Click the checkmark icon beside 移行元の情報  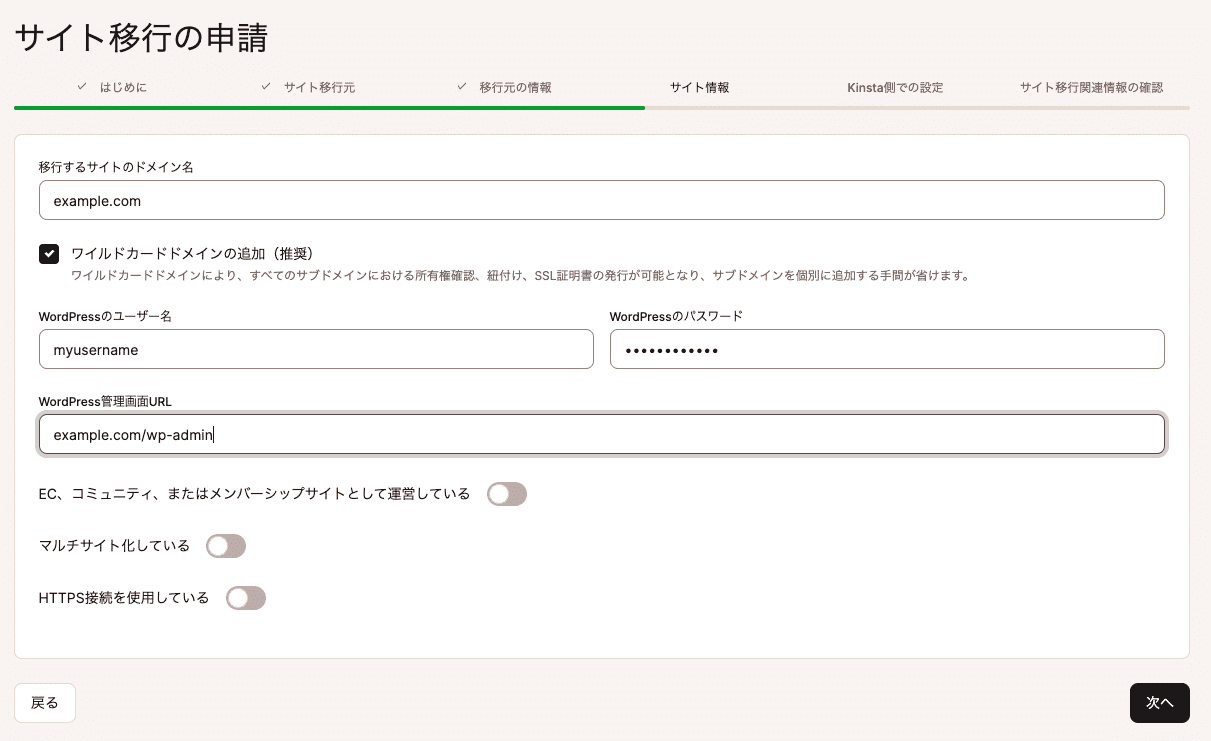462,87
